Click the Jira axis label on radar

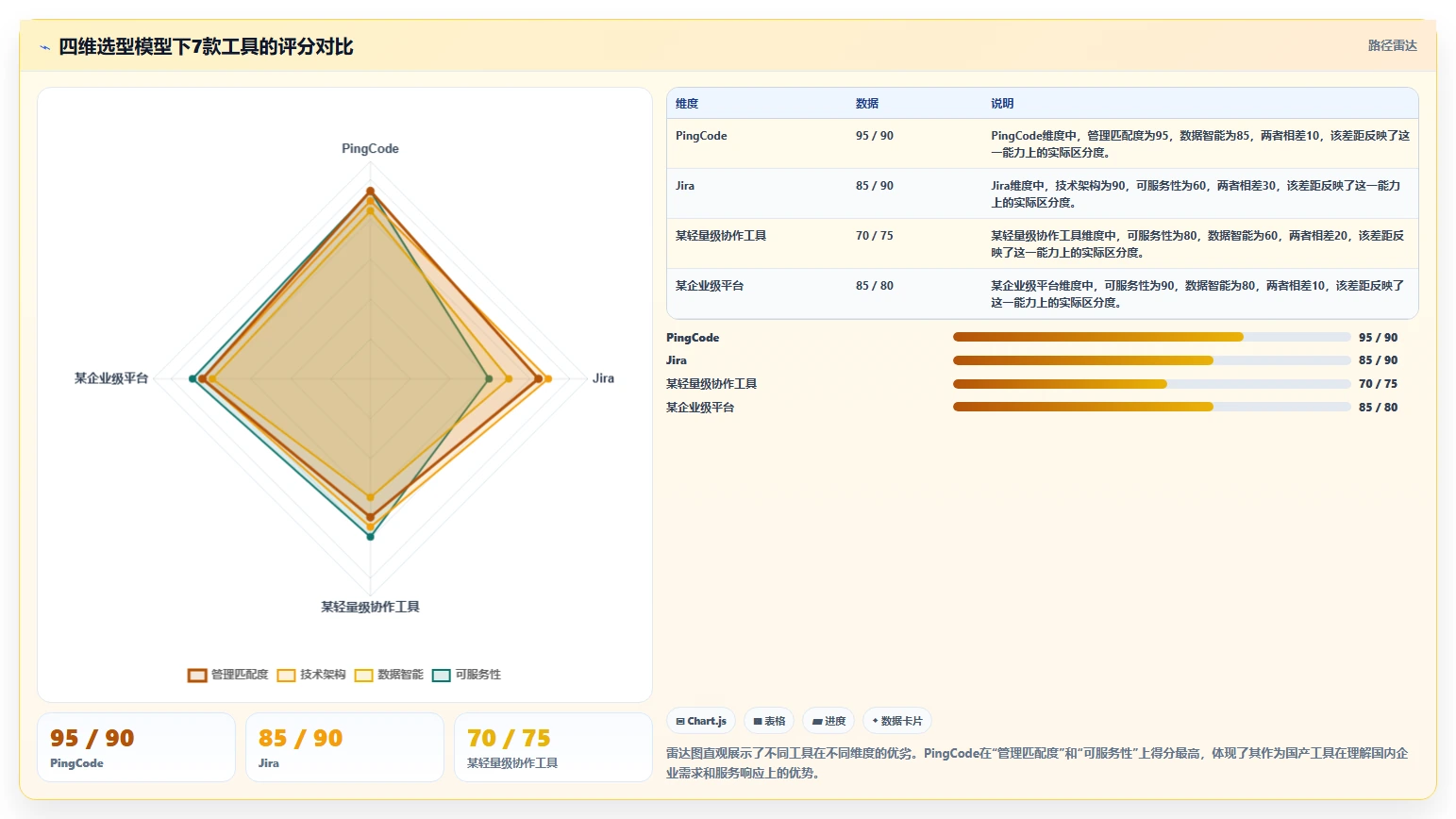(x=603, y=378)
